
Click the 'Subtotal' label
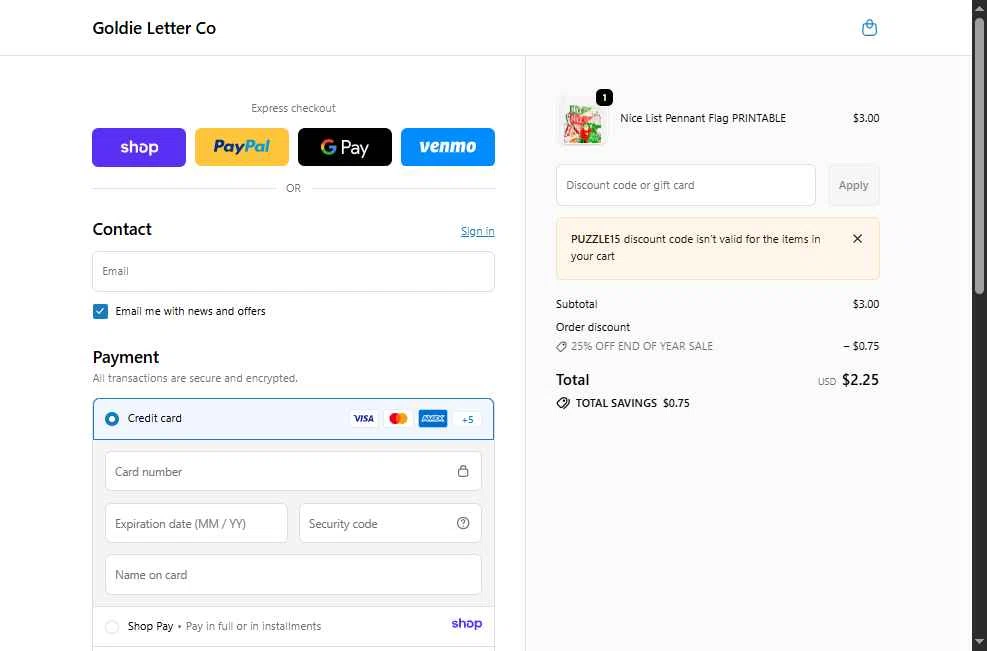click(577, 304)
